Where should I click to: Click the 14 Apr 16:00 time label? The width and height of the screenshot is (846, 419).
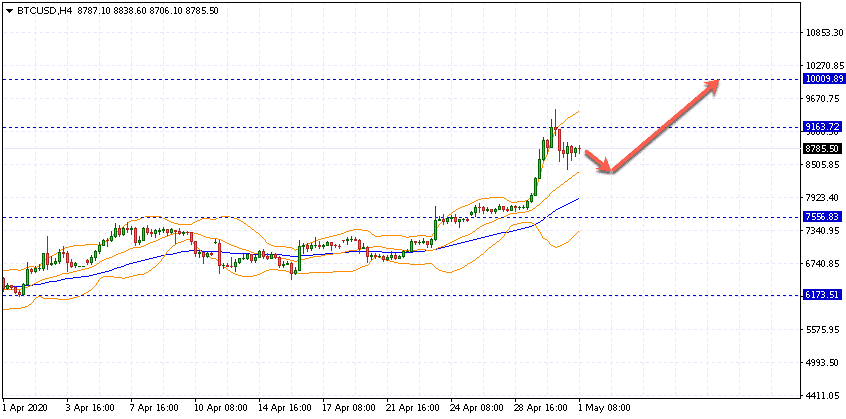(285, 408)
